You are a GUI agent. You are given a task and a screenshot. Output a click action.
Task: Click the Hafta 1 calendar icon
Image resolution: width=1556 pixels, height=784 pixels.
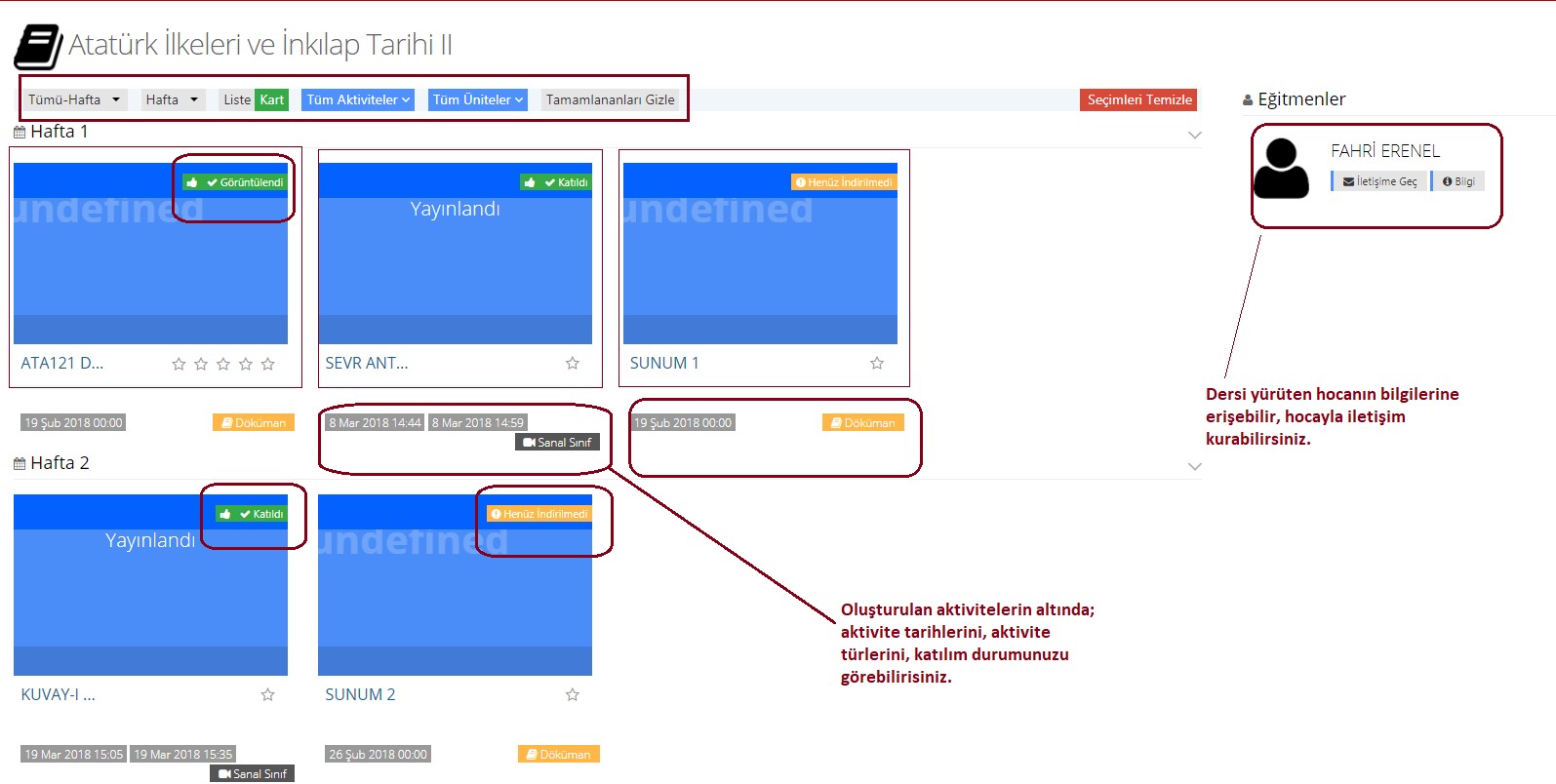20,133
